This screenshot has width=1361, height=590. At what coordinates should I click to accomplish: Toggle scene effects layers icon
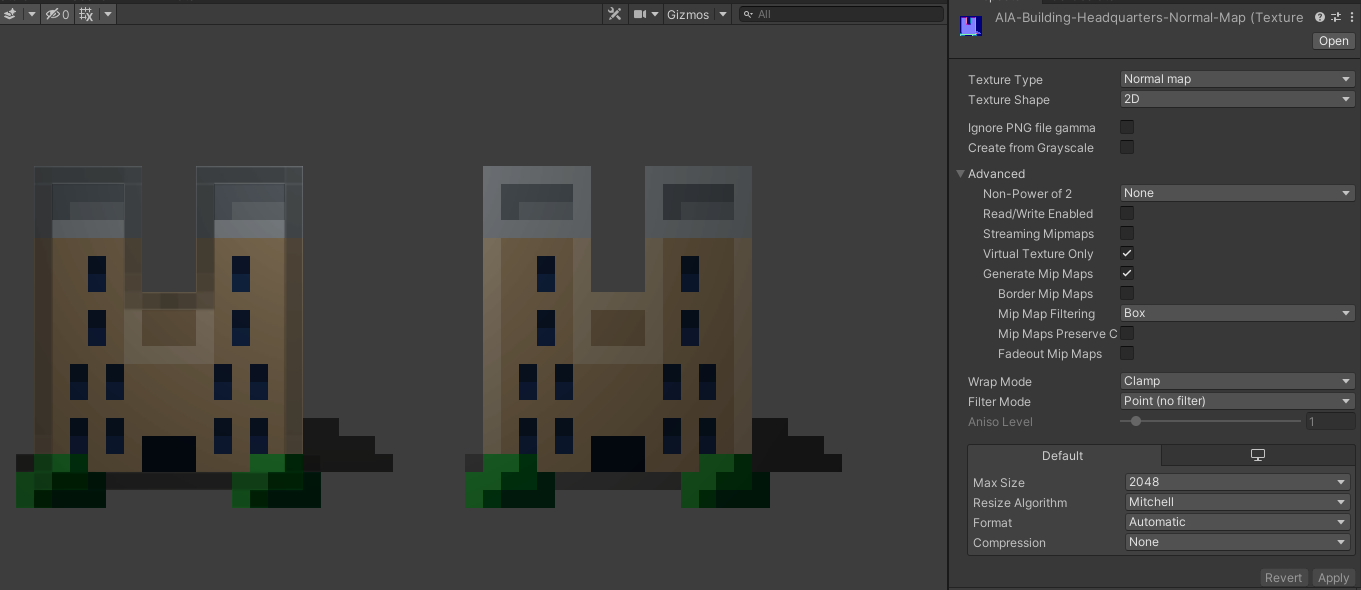pyautogui.click(x=10, y=14)
